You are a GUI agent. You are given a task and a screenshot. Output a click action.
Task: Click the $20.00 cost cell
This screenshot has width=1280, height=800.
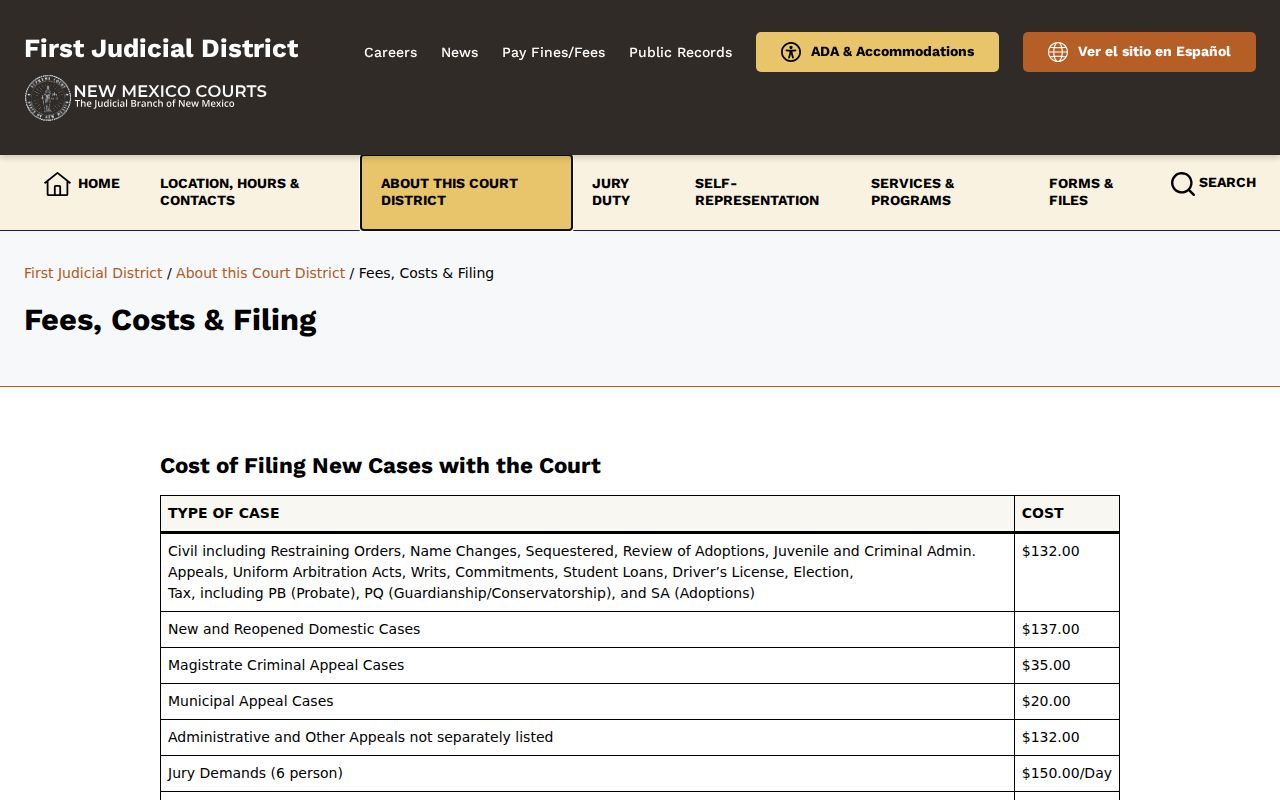(x=1066, y=701)
